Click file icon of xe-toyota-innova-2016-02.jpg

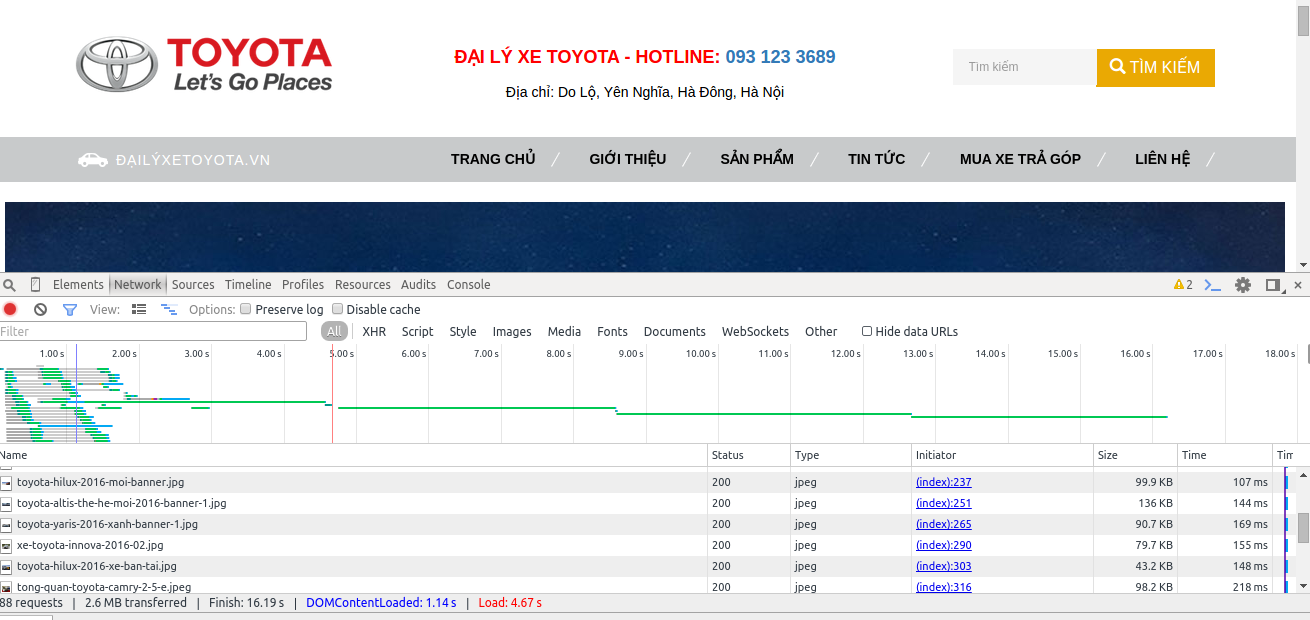(6, 545)
